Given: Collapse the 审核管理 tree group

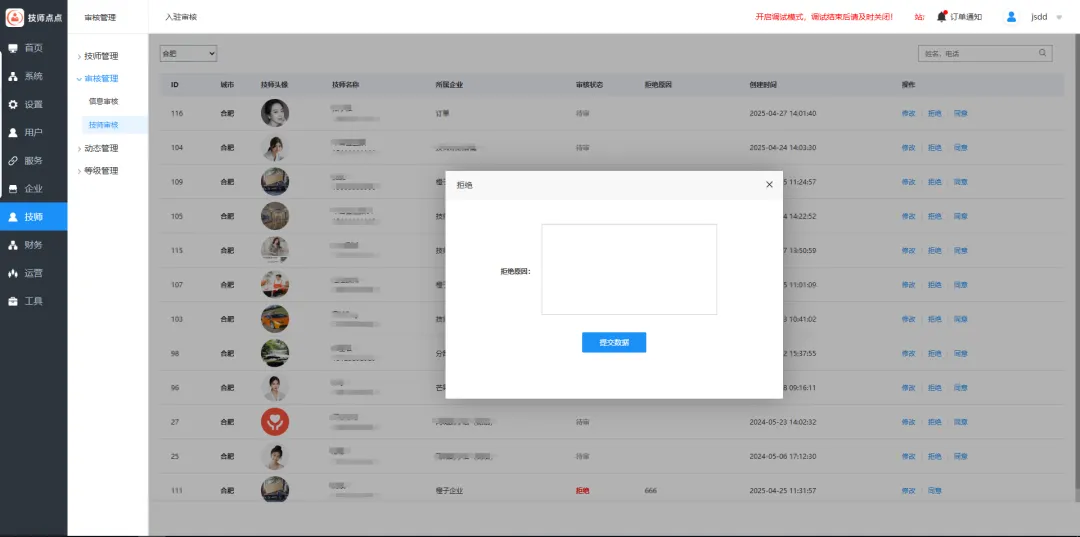Looking at the screenshot, I should 100,78.
